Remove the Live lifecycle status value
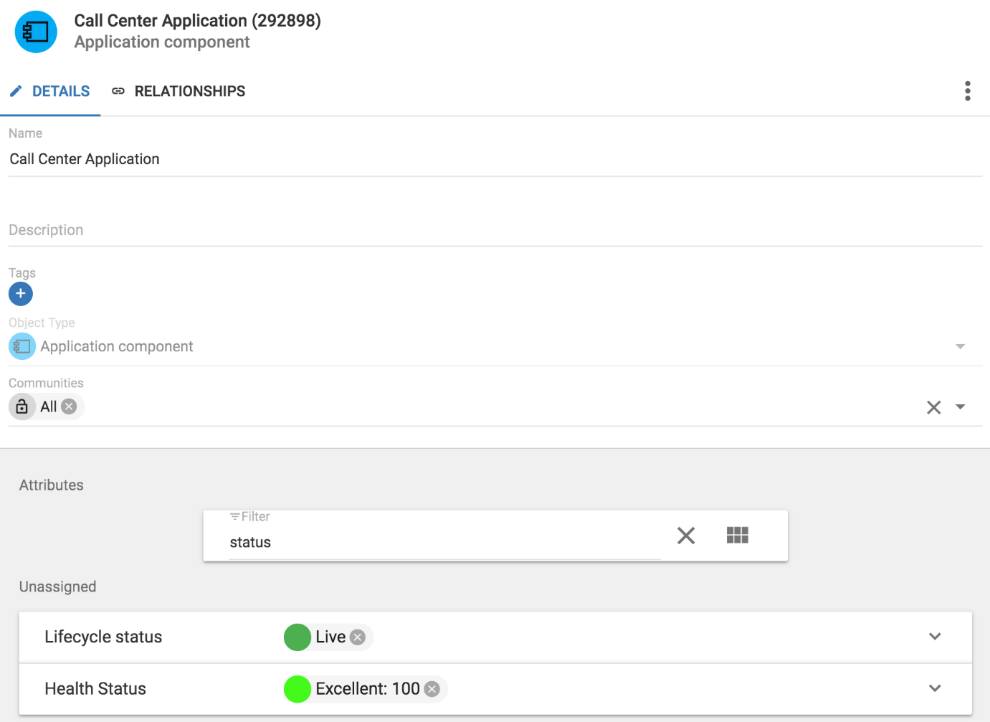 [x=358, y=637]
